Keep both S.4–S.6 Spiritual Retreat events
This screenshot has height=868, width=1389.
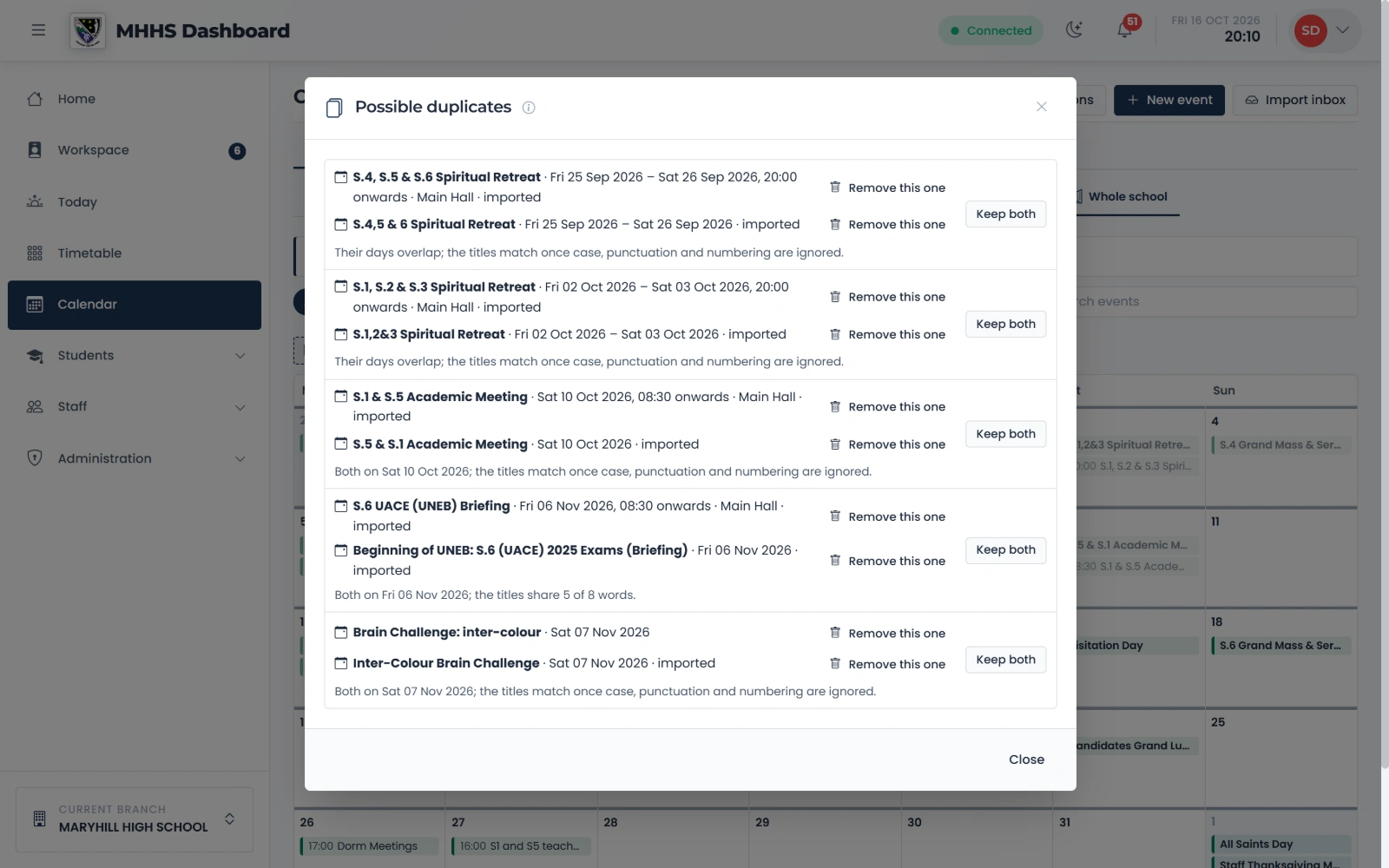coord(1005,214)
